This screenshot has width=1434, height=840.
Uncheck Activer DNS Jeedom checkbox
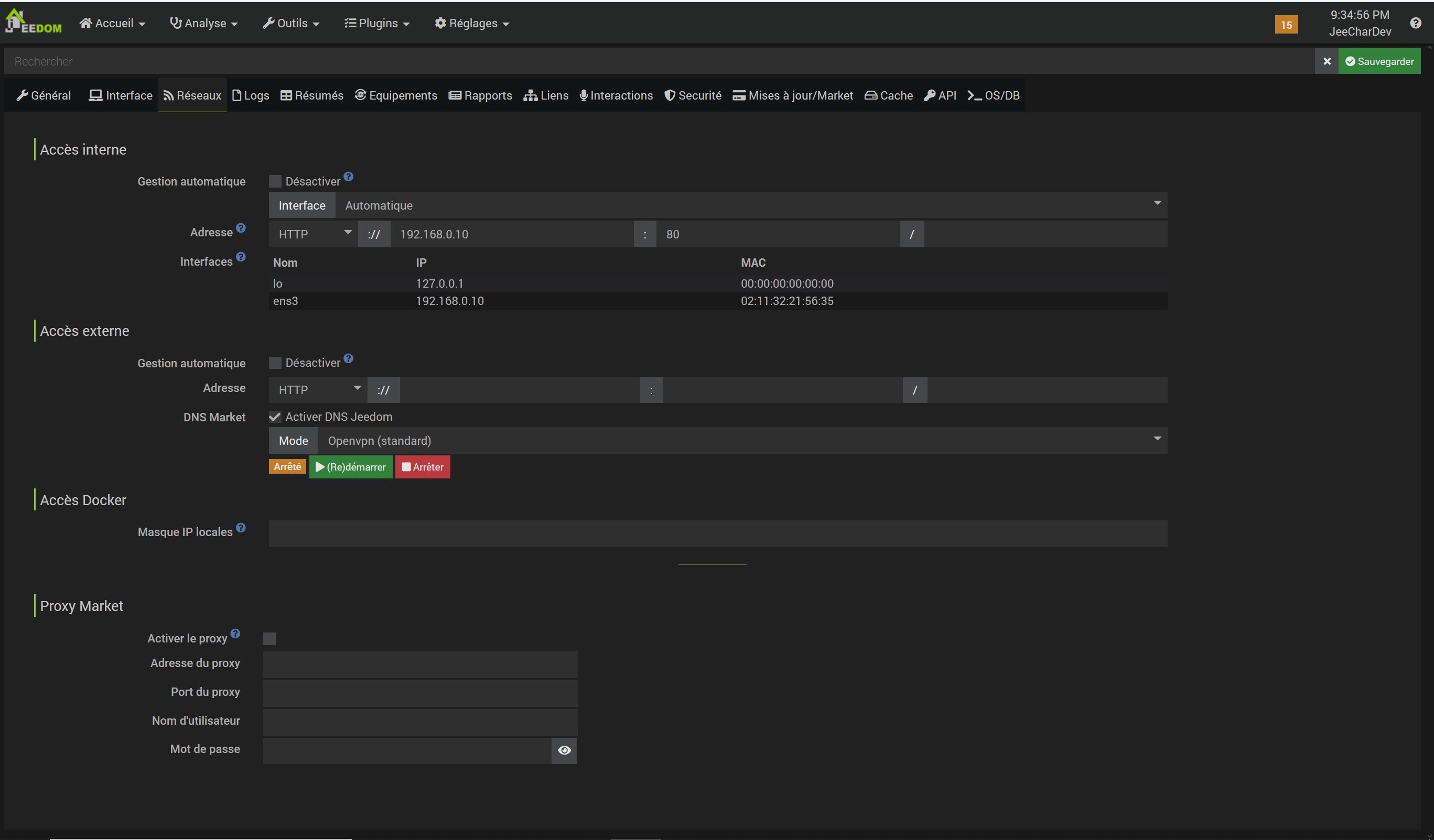[275, 417]
